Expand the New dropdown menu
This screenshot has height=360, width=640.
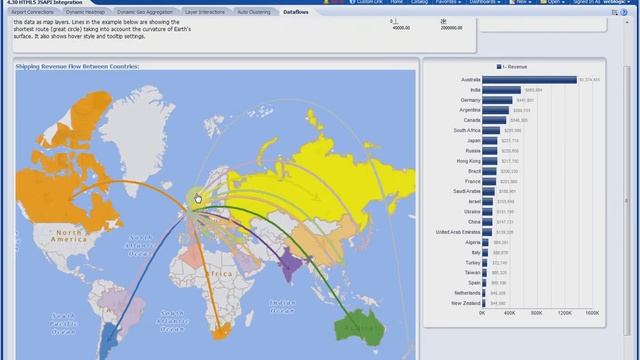520,2
